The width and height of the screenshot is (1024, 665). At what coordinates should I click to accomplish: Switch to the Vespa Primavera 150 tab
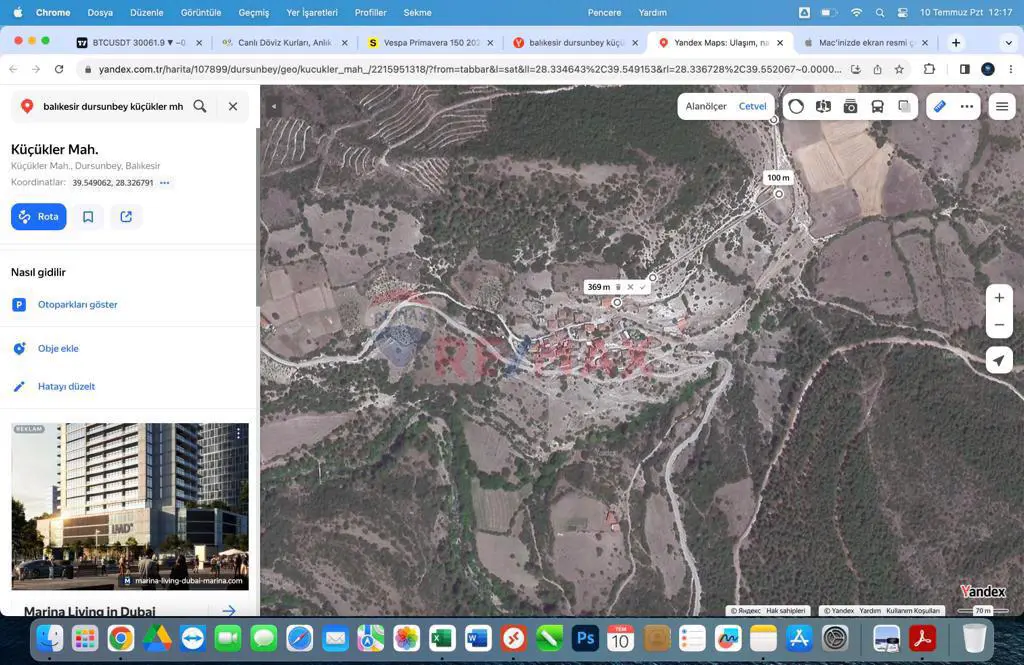(x=432, y=42)
